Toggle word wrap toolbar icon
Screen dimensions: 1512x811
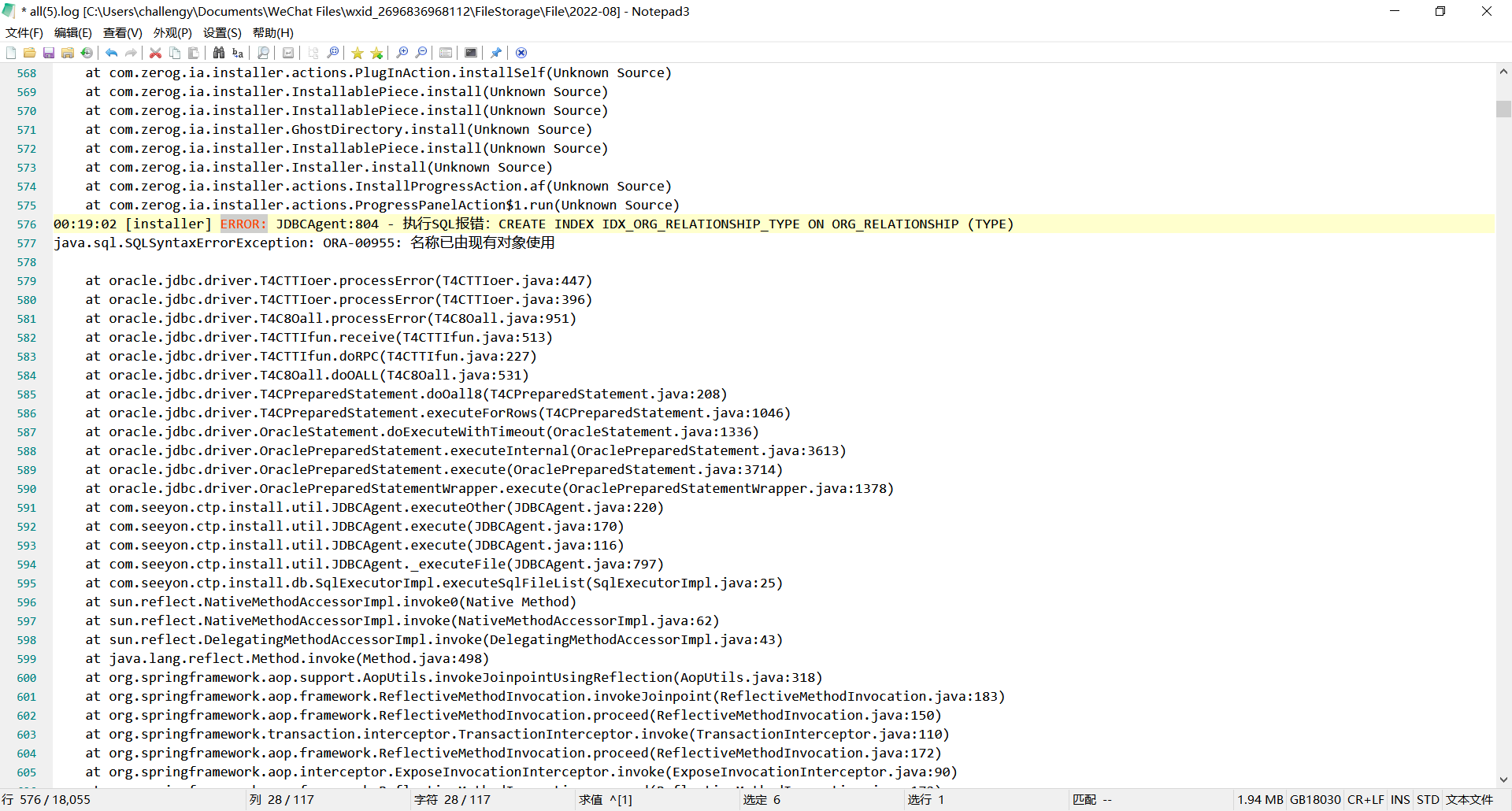click(288, 53)
